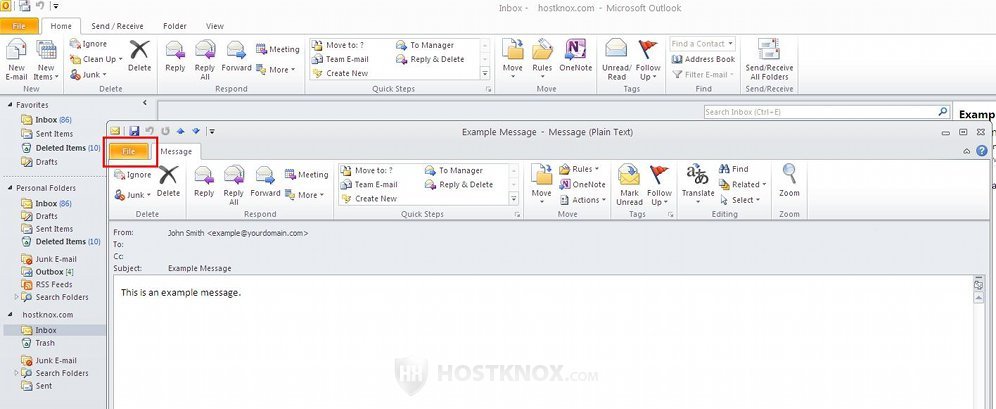The image size is (996, 409).
Task: Click Mark Unread in message window
Action: tap(629, 184)
